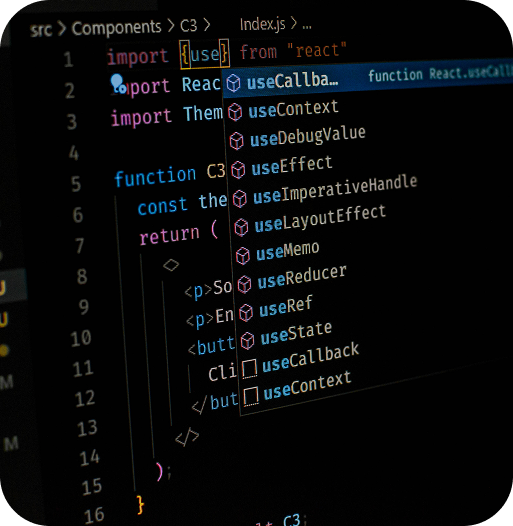Pick useLayoutEffect suggestion
The width and height of the screenshot is (513, 526).
tap(320, 218)
